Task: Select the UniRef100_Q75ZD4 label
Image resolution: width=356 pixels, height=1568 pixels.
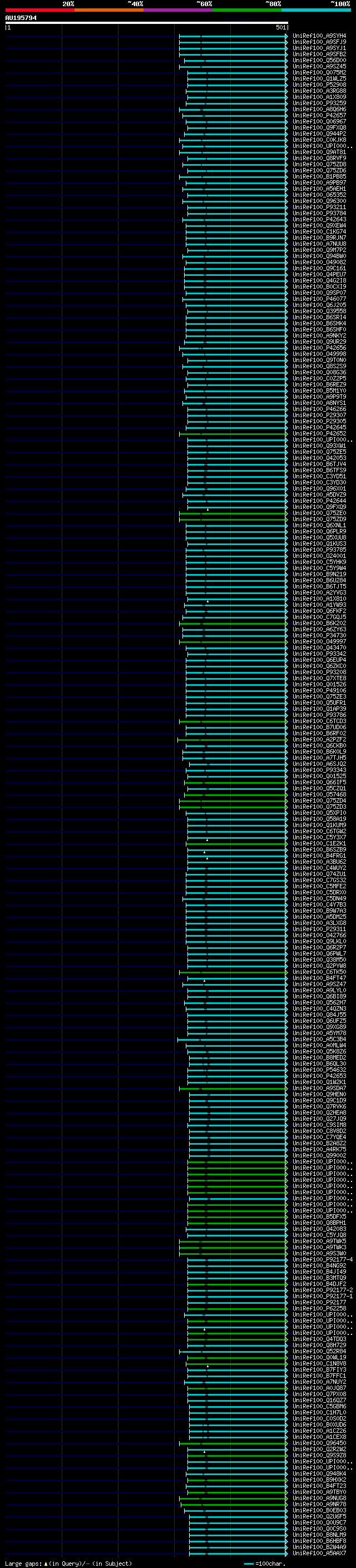Action: click(319, 800)
